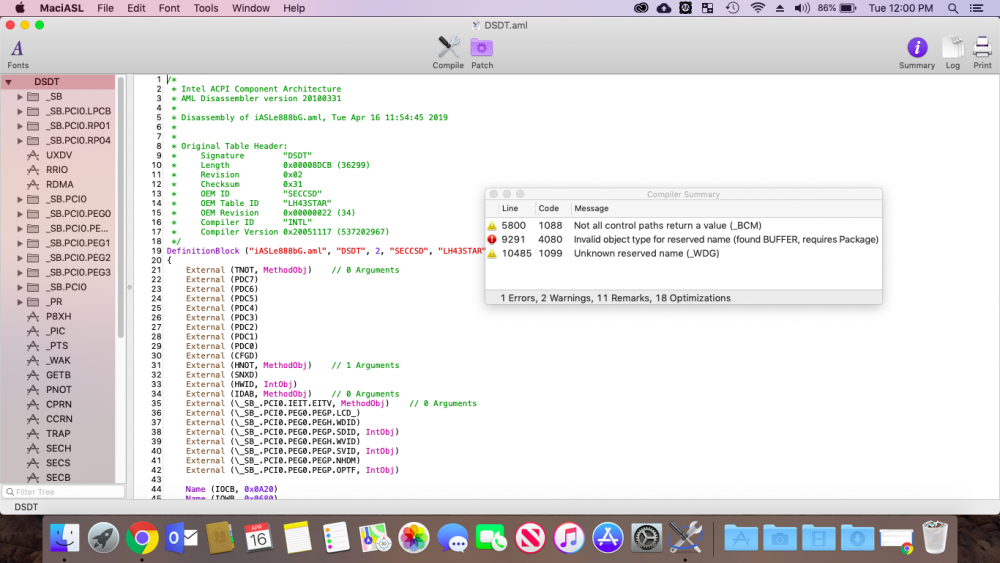Screen dimensions: 1000x563
Task: Open the Edit menu
Action: point(136,8)
